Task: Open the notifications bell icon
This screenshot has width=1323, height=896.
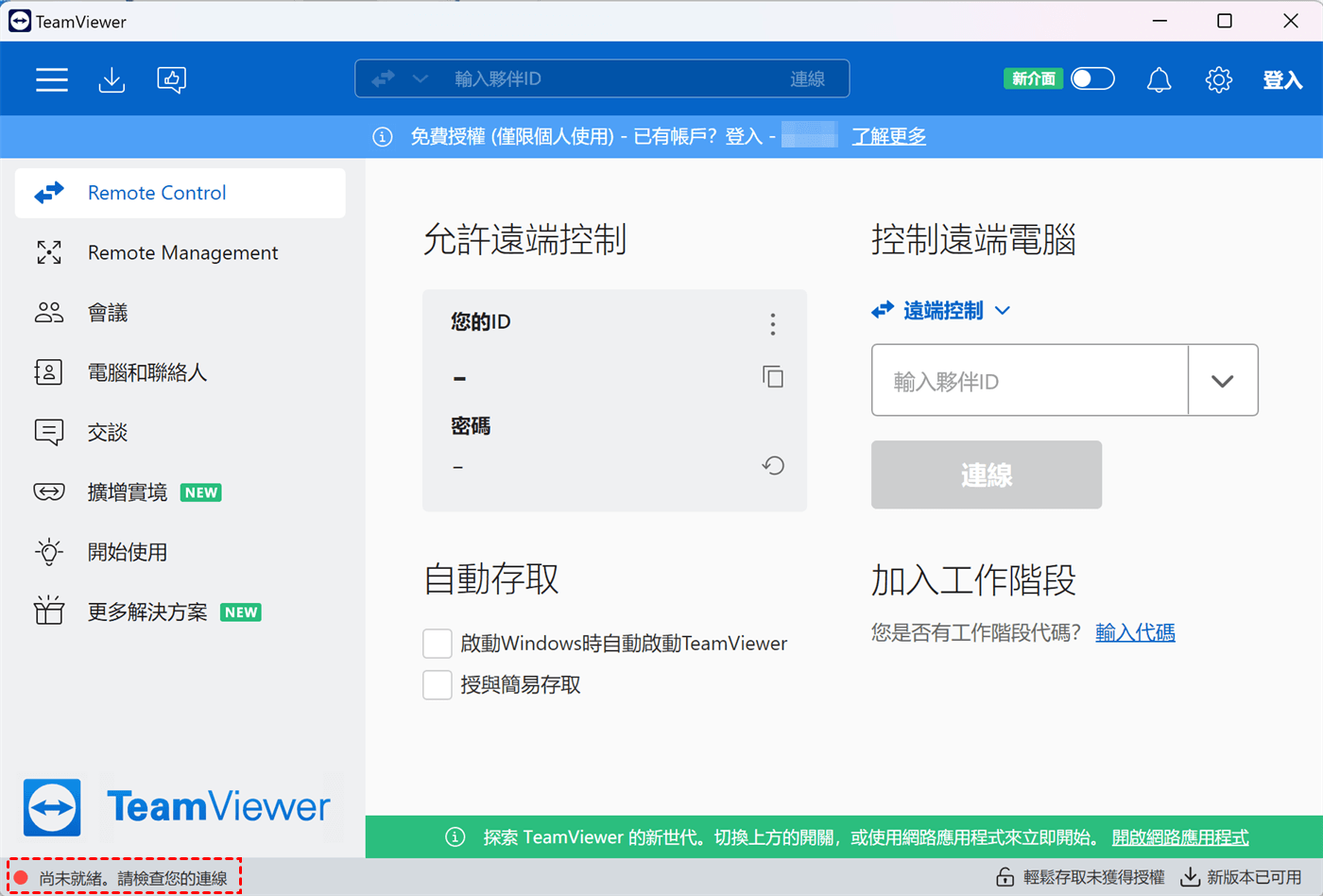Action: pyautogui.click(x=1159, y=79)
